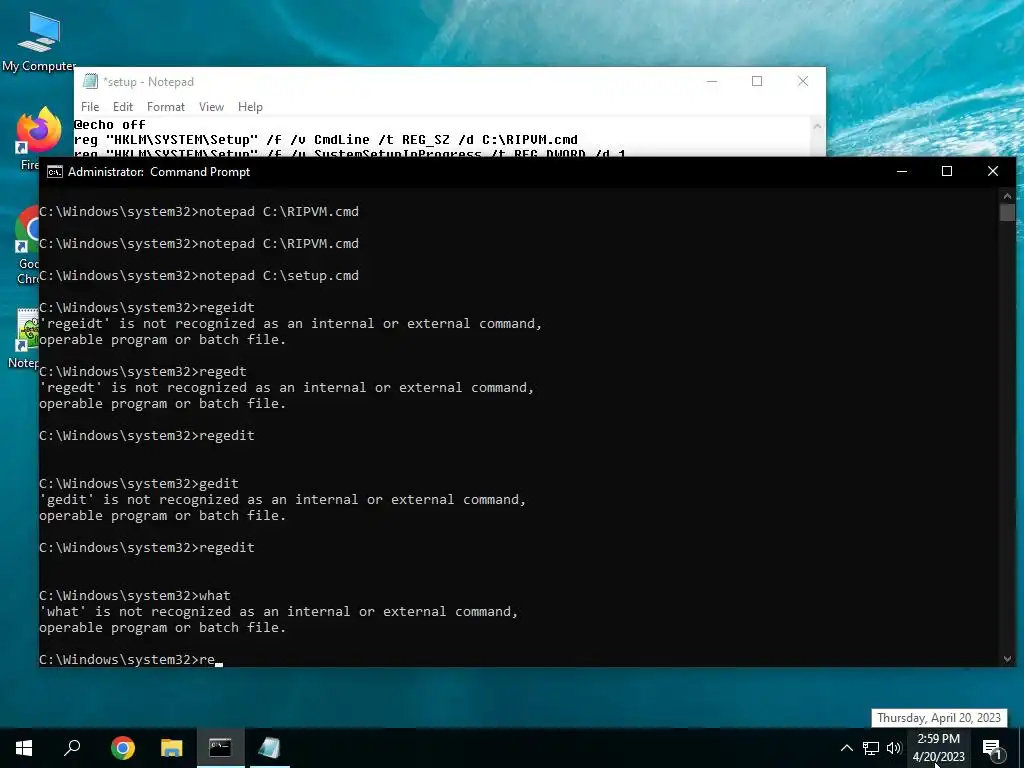
Task: Click the Command Prompt scrollbar thumb
Action: point(1007,212)
